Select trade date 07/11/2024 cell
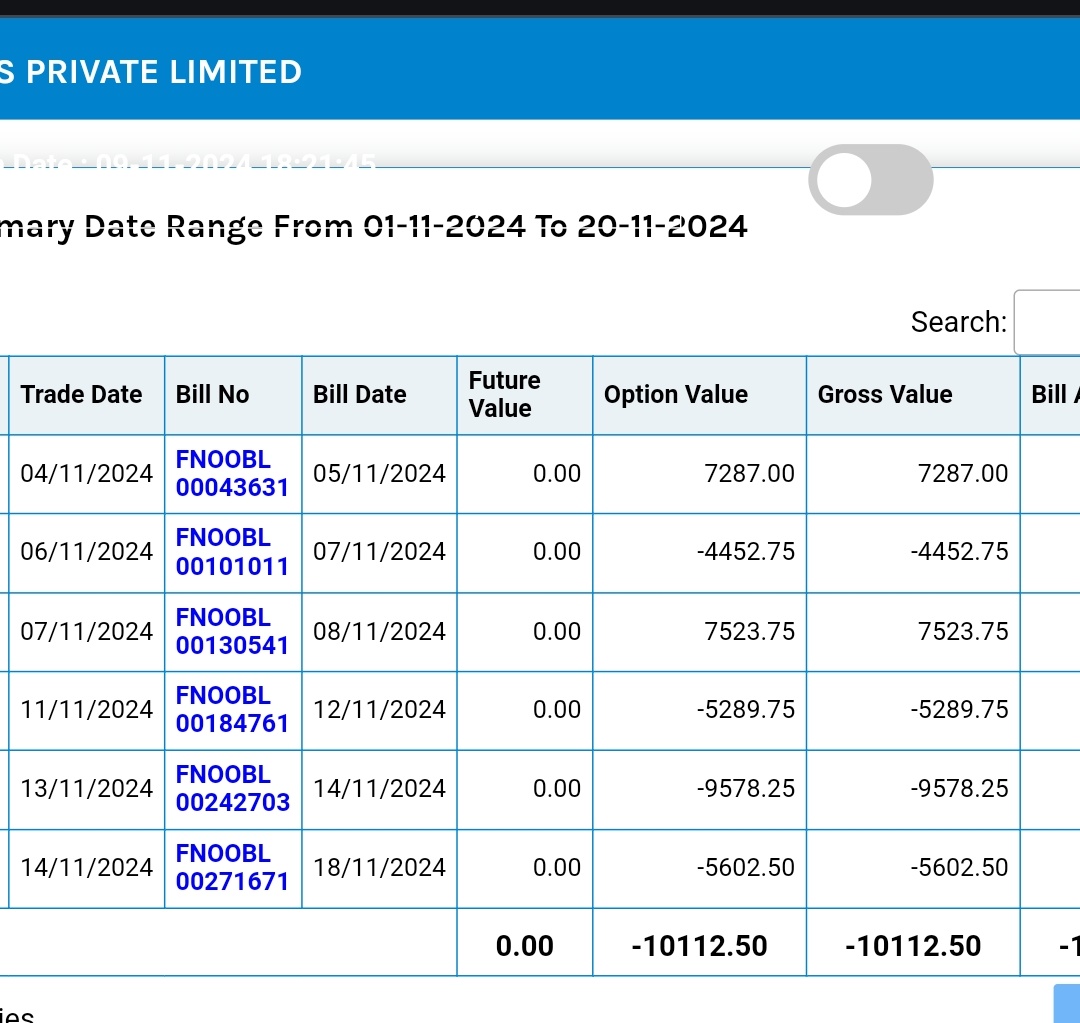Image resolution: width=1080 pixels, height=1023 pixels. 87,632
